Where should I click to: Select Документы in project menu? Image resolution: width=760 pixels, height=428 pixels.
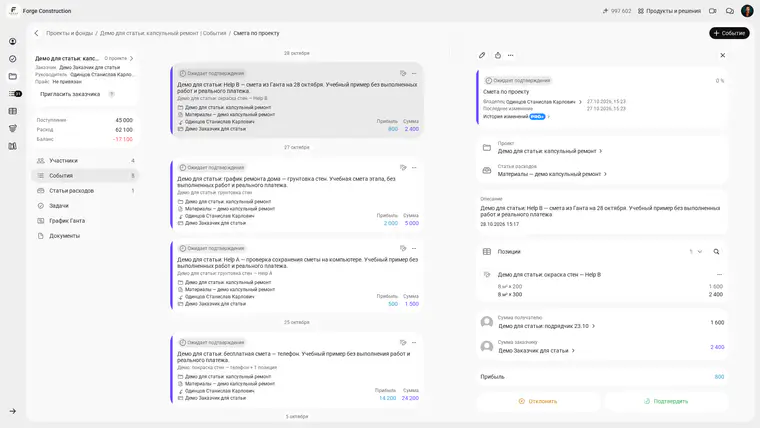point(85,236)
